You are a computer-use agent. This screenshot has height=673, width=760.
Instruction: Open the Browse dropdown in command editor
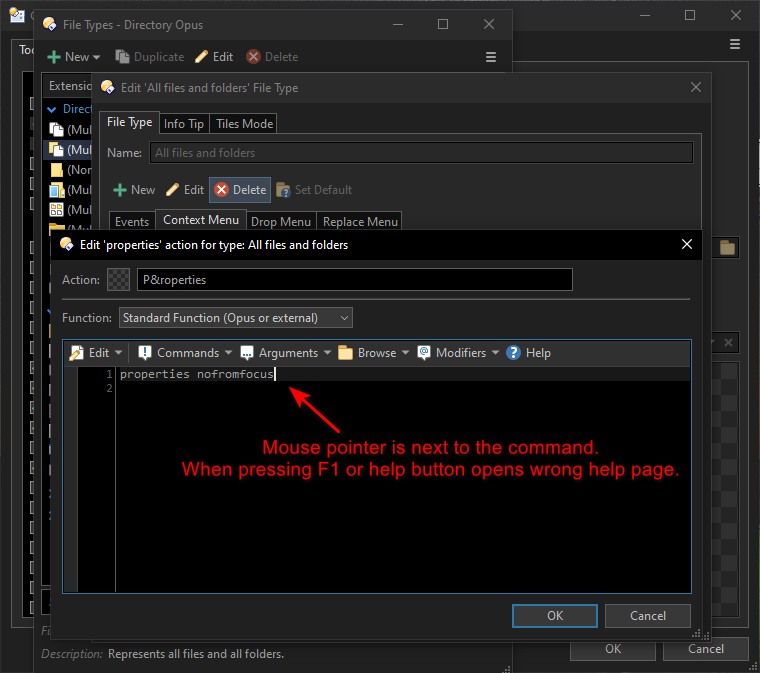pos(373,353)
